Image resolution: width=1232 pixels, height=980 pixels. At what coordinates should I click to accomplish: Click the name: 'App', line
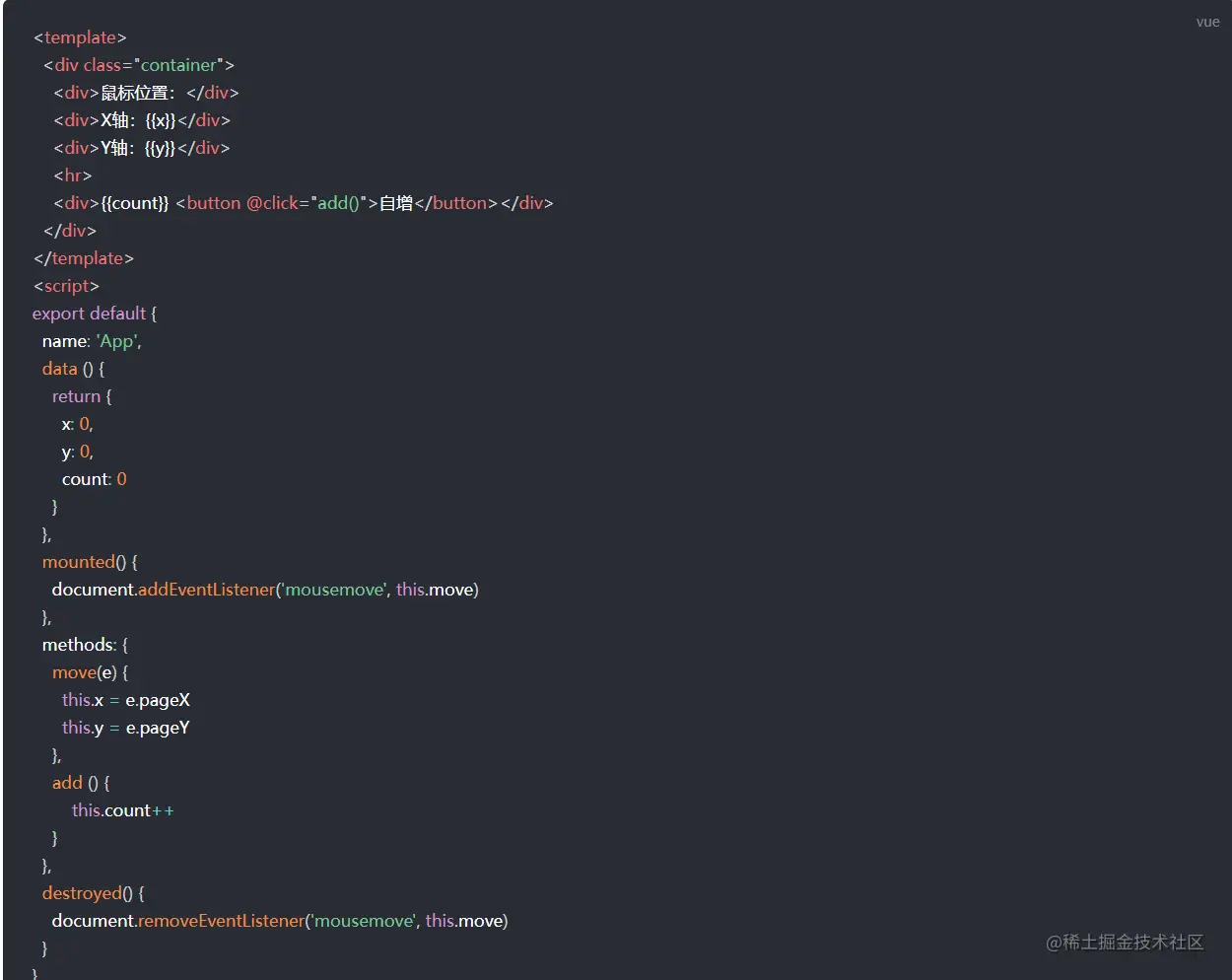[x=92, y=341]
